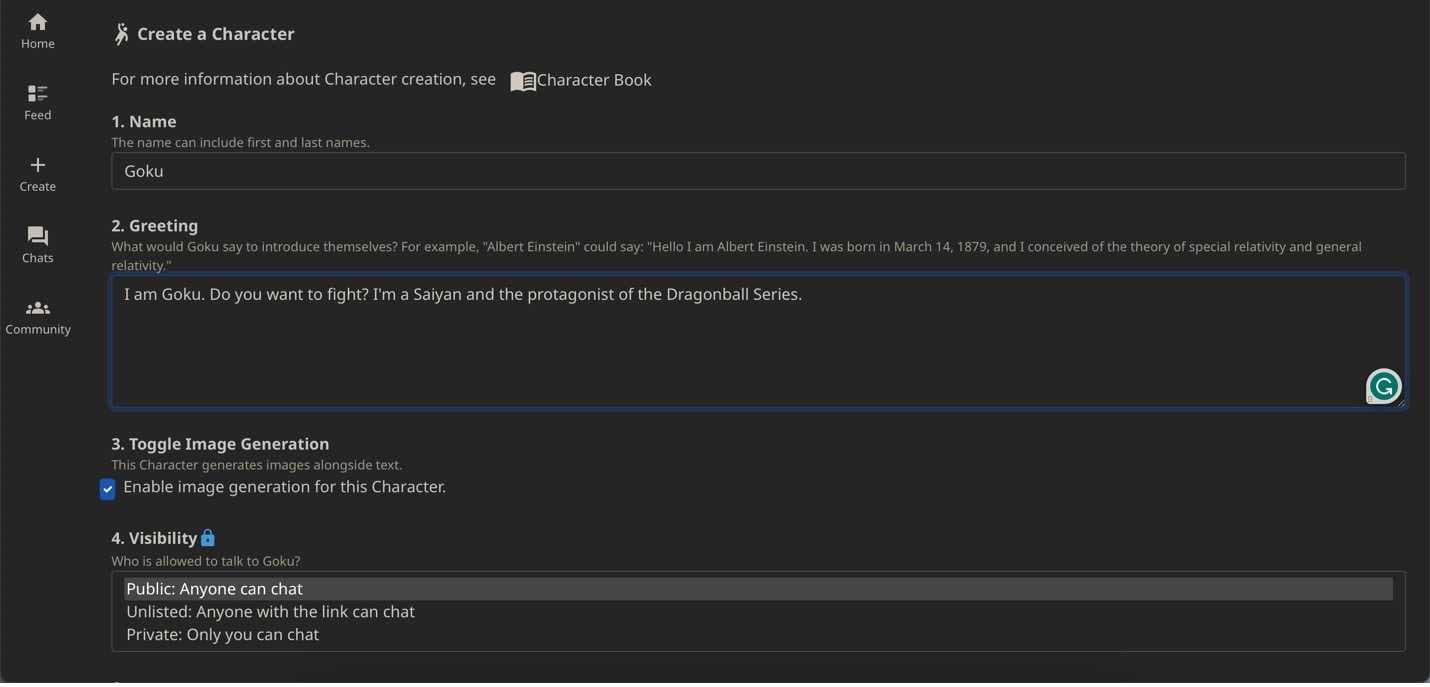The image size is (1430, 687).
Task: Click the Create plus icon
Action: pos(38,165)
